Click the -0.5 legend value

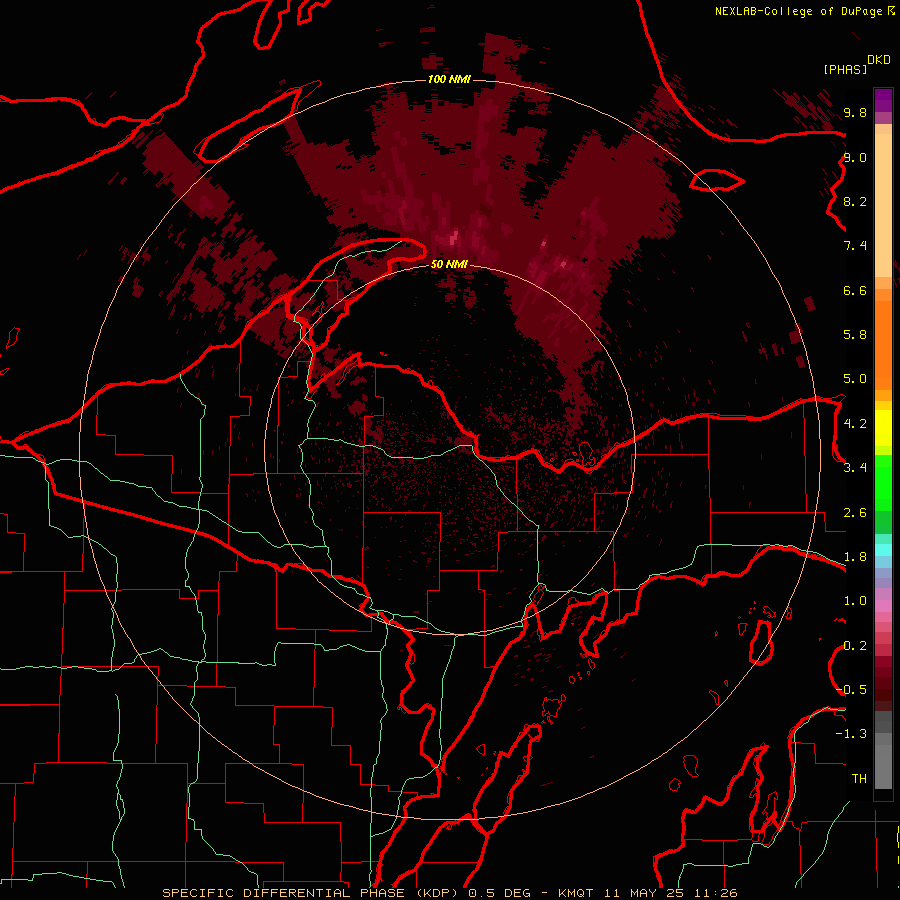coord(851,689)
